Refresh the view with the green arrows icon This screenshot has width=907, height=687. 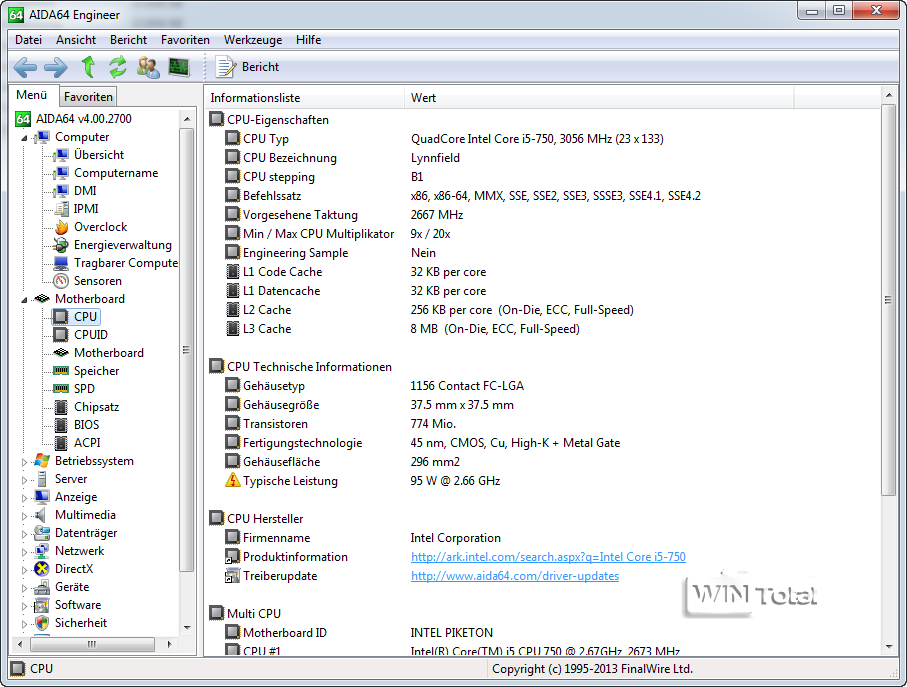118,67
